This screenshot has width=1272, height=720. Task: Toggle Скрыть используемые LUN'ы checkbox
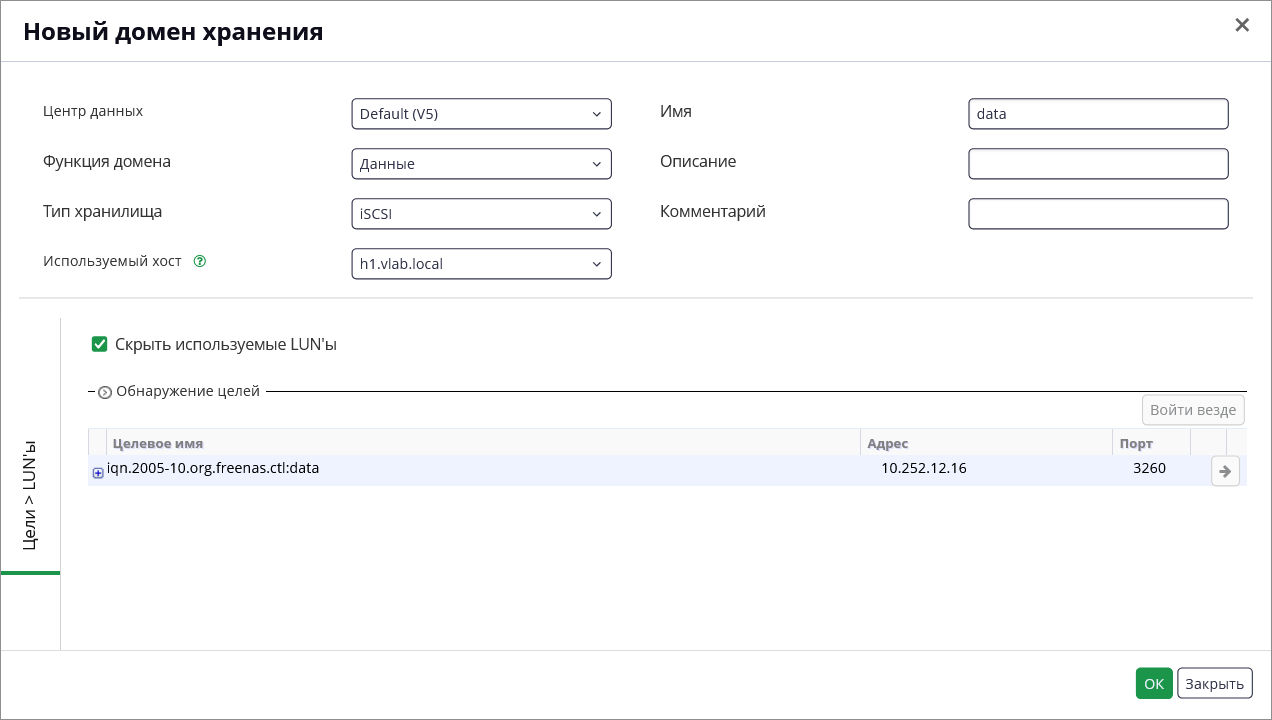pos(99,344)
